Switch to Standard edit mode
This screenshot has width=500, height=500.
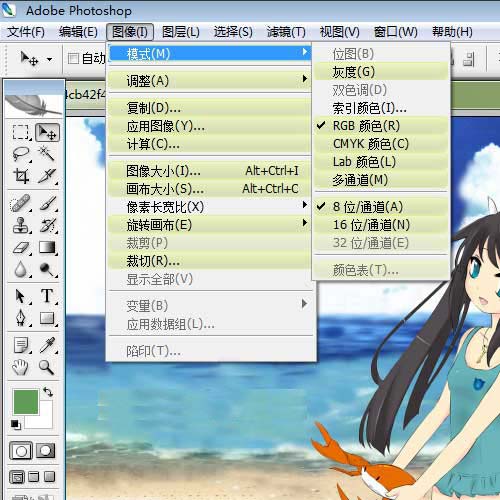coord(21,451)
